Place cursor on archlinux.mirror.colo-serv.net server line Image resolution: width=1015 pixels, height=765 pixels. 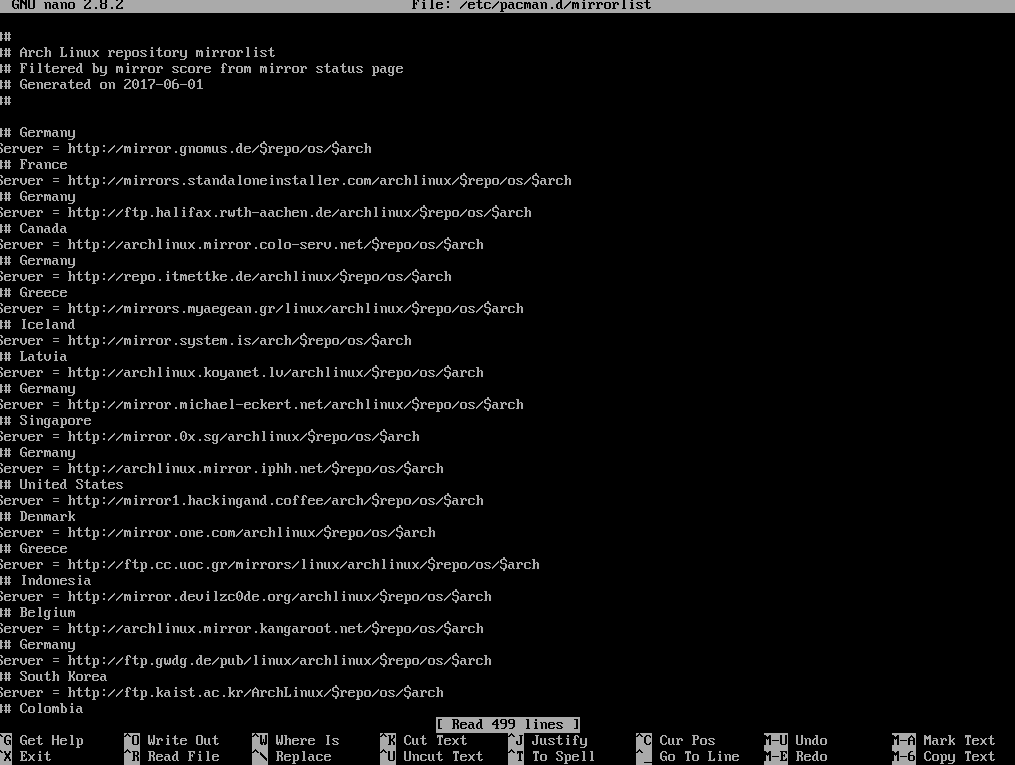tap(242, 245)
